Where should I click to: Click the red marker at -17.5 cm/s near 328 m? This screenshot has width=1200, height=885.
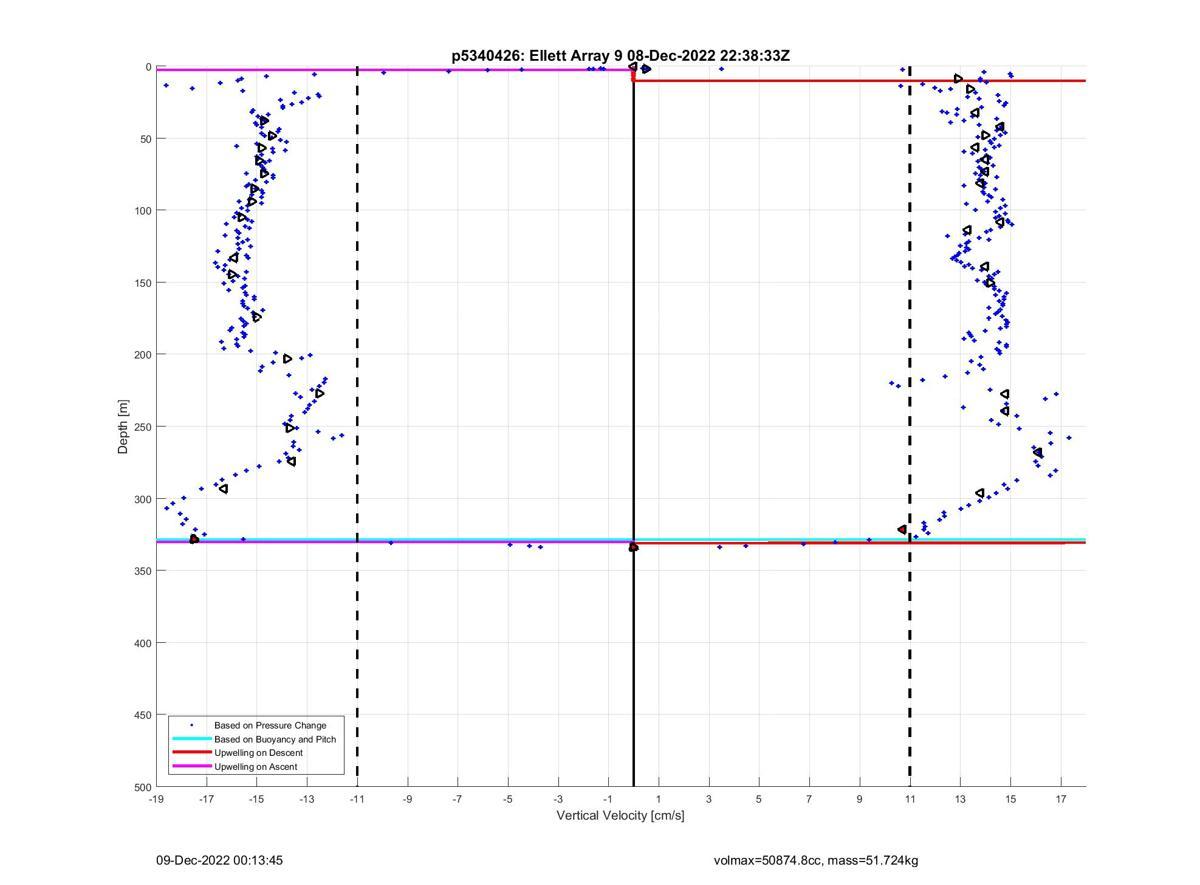[x=194, y=539]
